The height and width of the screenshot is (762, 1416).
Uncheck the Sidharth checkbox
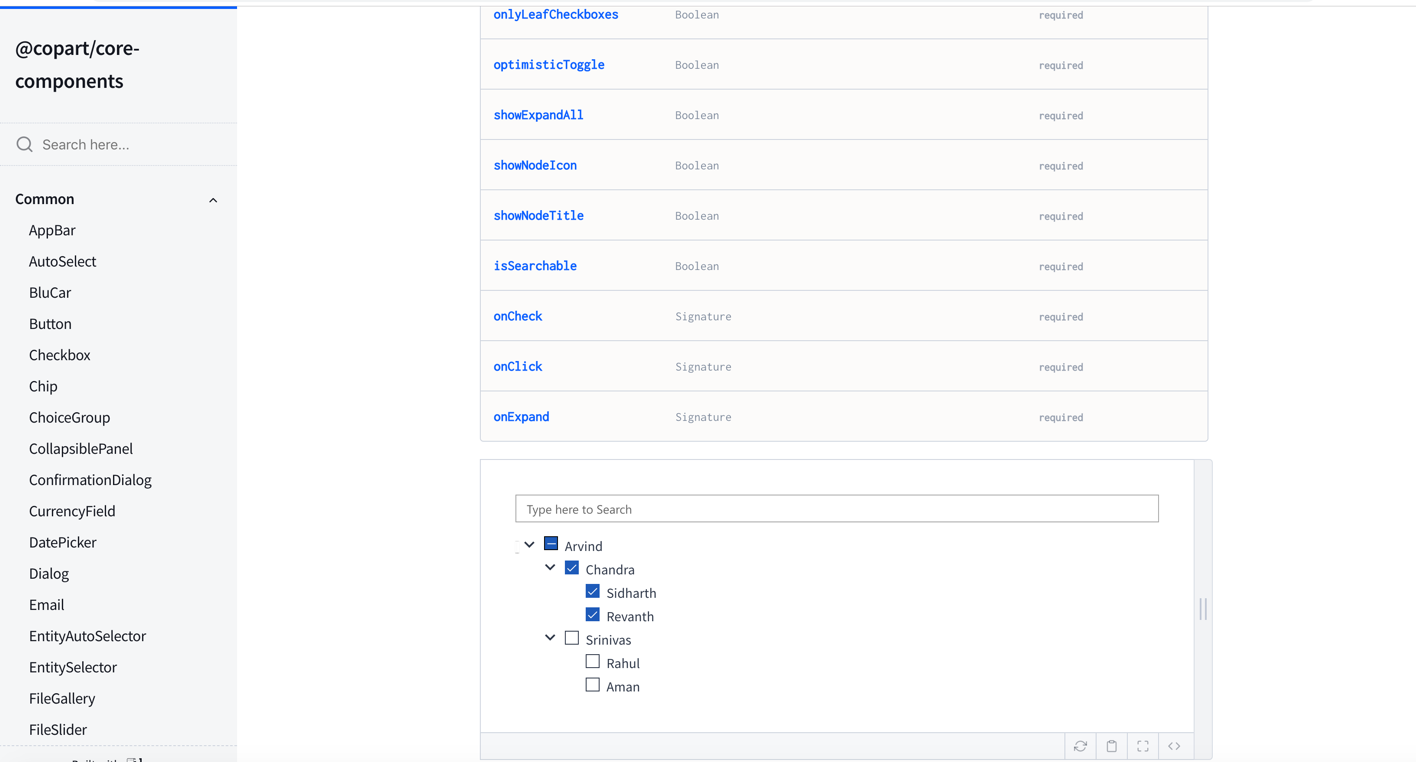[x=593, y=591]
